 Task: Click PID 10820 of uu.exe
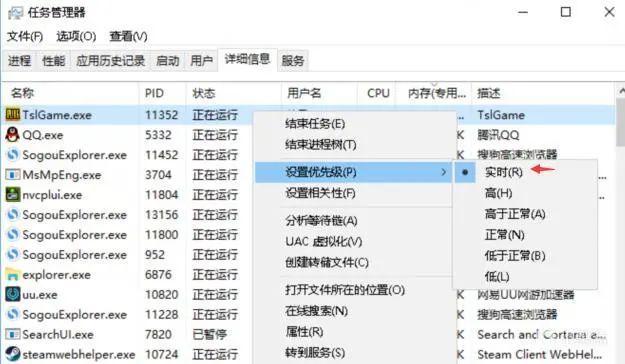(x=161, y=294)
